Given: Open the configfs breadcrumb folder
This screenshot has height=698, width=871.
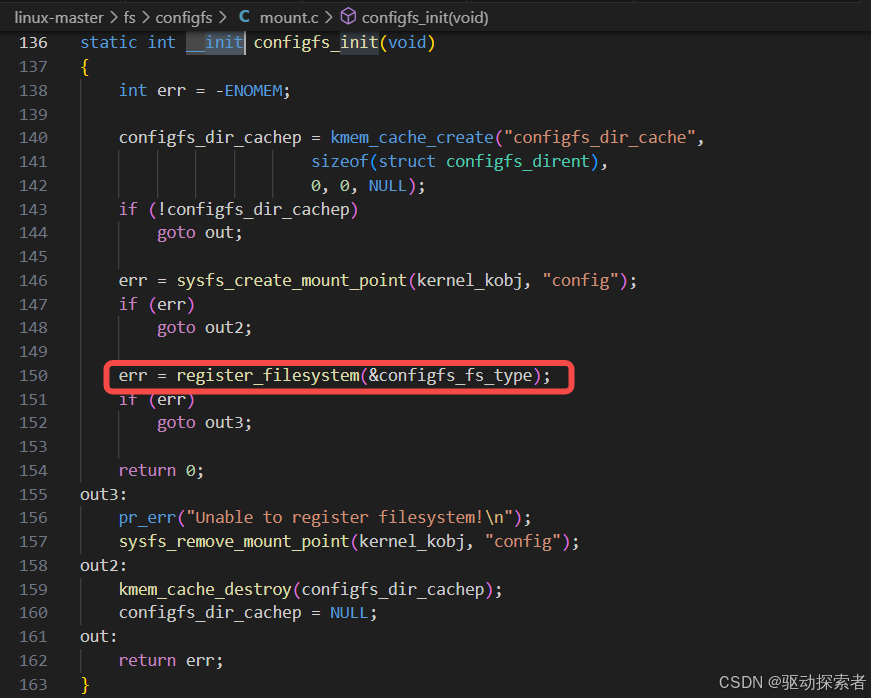Looking at the screenshot, I should [x=184, y=18].
